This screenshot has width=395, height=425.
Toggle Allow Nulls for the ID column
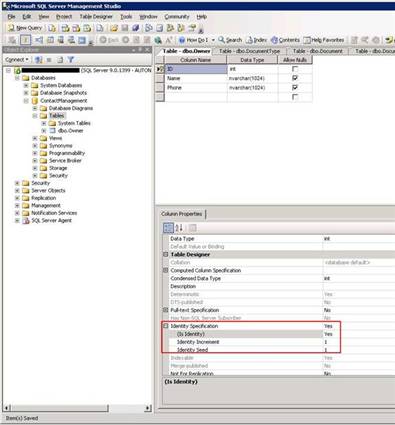[295, 69]
